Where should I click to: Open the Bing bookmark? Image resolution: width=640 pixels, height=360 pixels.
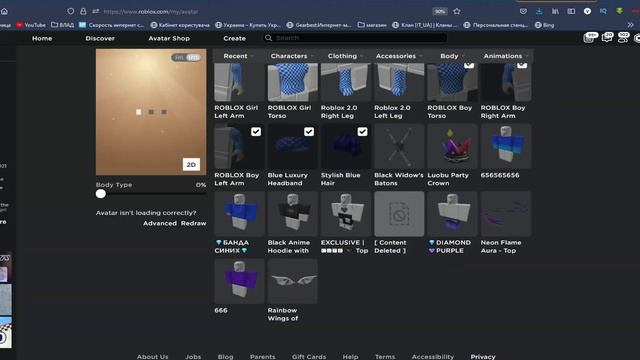[x=544, y=25]
